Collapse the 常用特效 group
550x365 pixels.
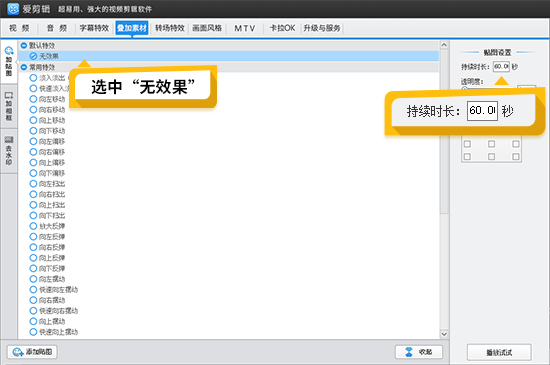(24, 67)
